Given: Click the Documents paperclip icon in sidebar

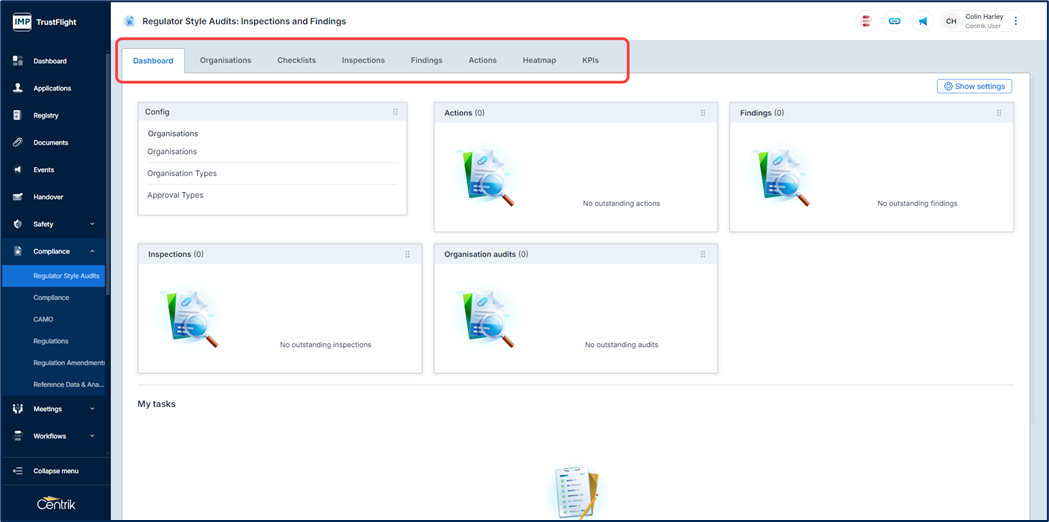Looking at the screenshot, I should pyautogui.click(x=17, y=143).
